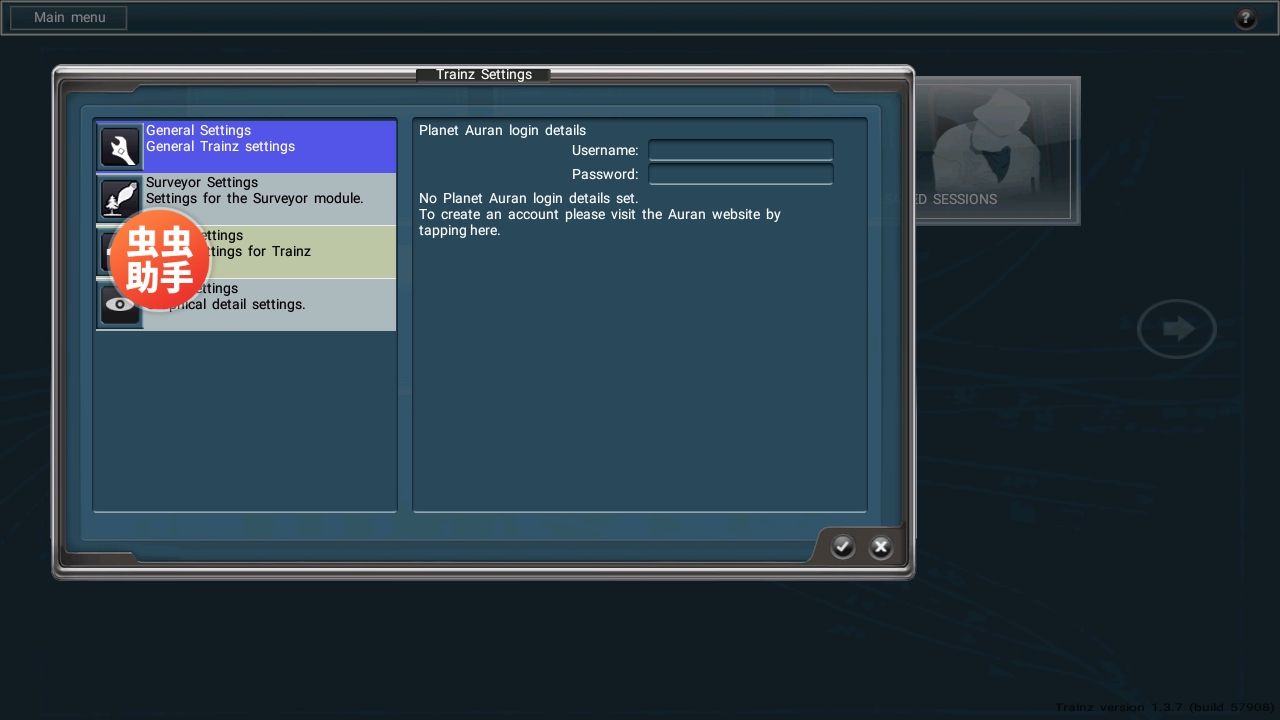Click the Trainz Settings title label
Image resolution: width=1280 pixels, height=720 pixels.
click(484, 74)
